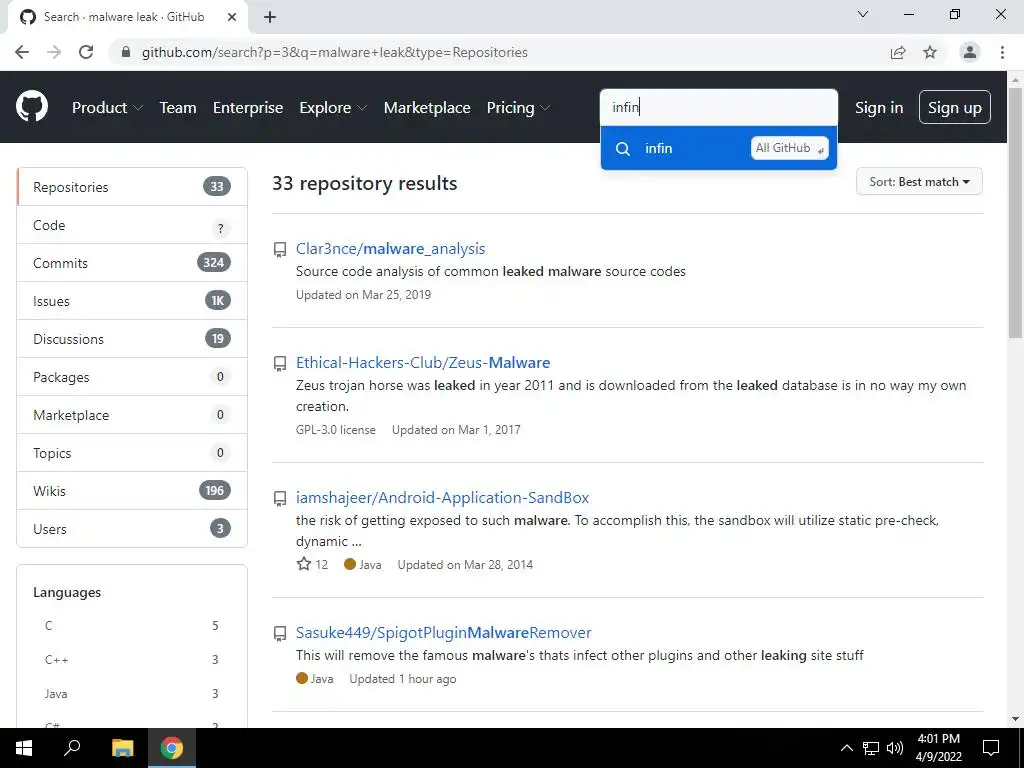Click the page vertical scrollbar thumb
Screen dimensions: 1024x768
[x=1015, y=212]
